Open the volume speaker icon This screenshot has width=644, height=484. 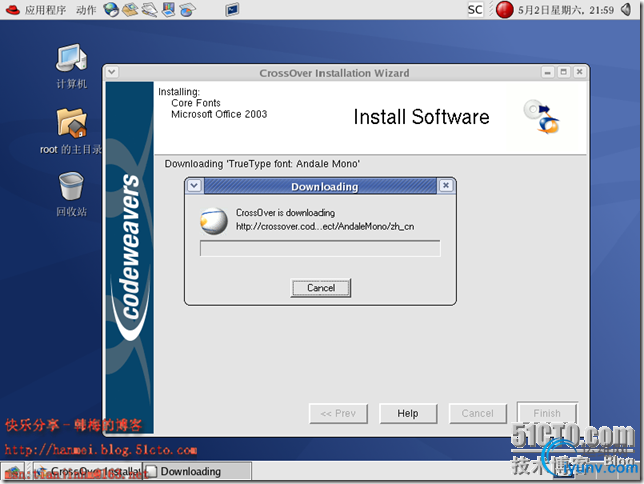coord(626,10)
